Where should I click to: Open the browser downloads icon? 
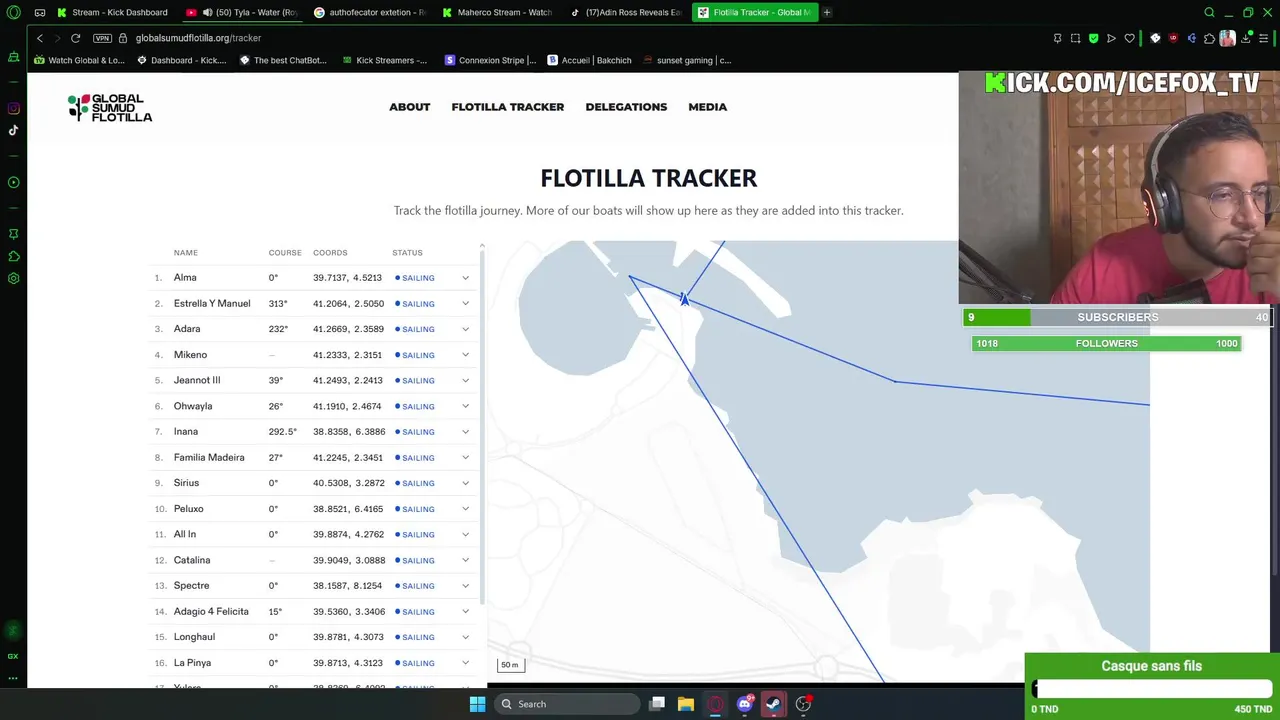[1247, 38]
